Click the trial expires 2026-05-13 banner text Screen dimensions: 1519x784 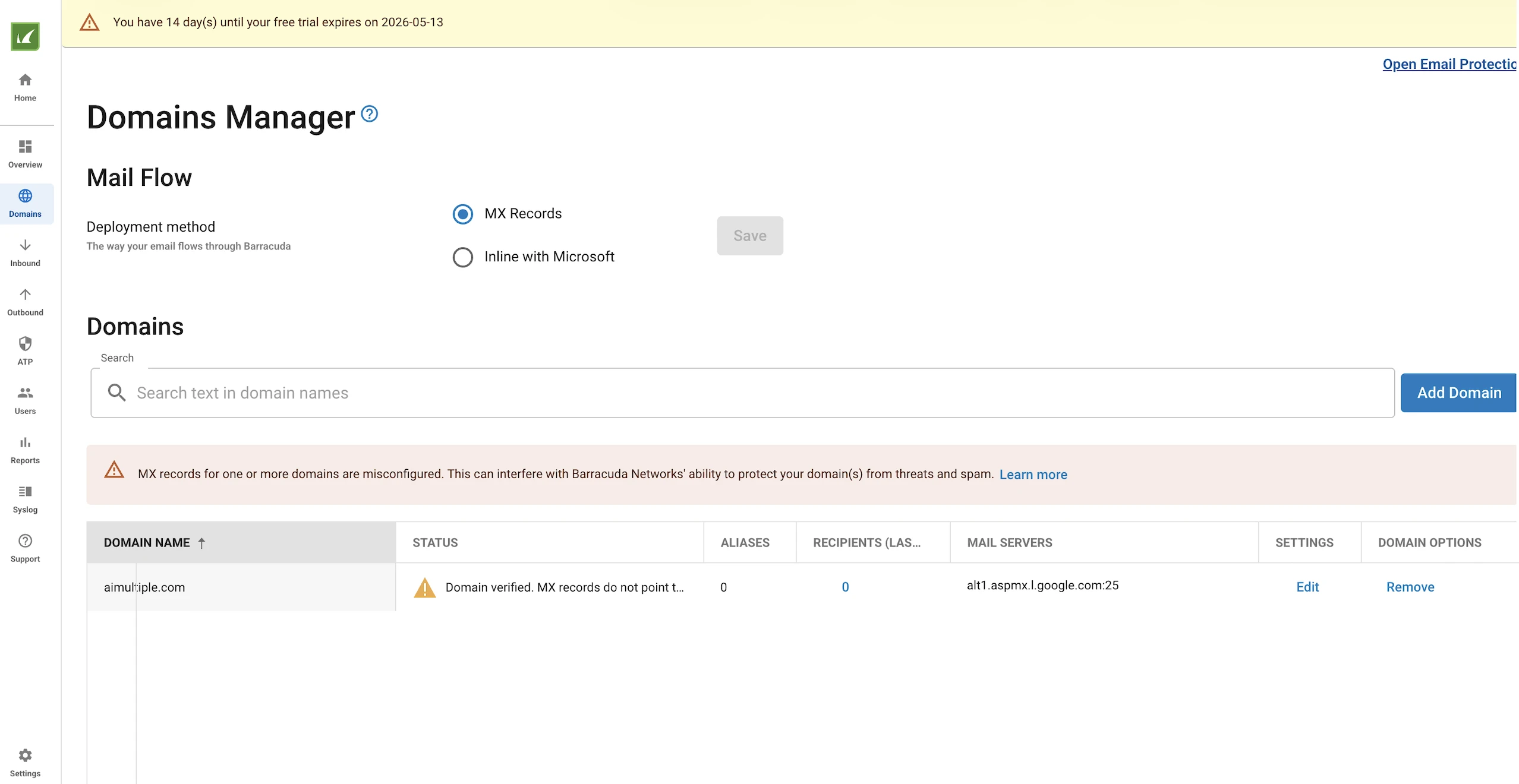[278, 23]
